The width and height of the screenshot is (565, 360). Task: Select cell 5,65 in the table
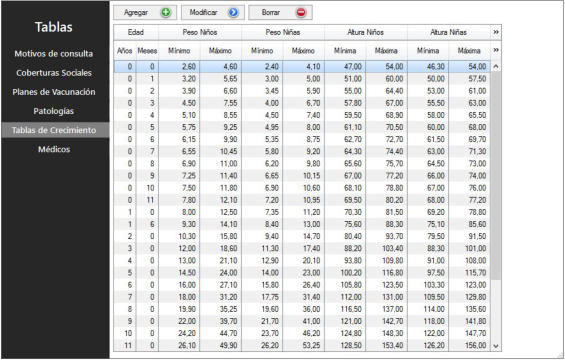tap(221, 79)
